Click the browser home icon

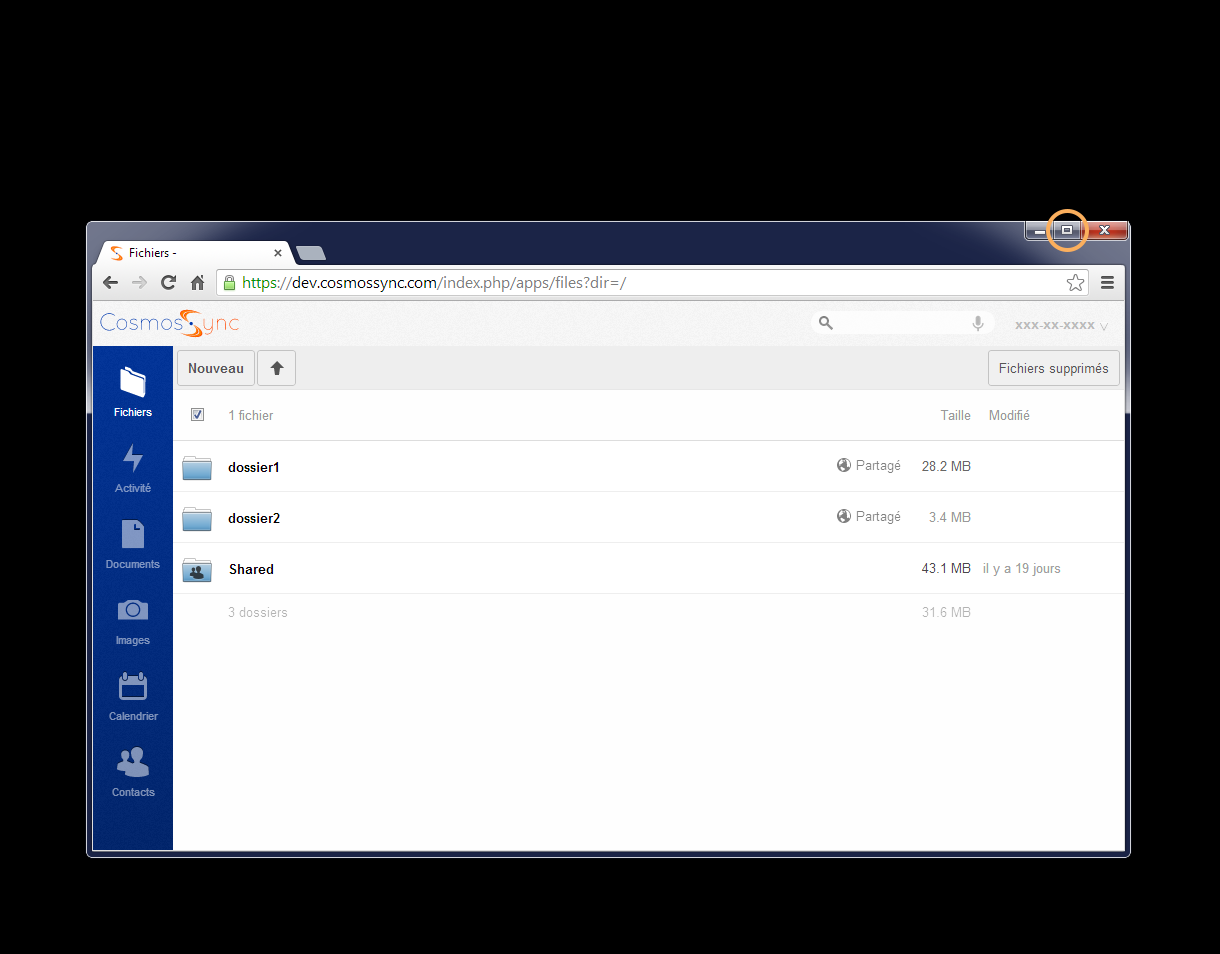coord(198,283)
